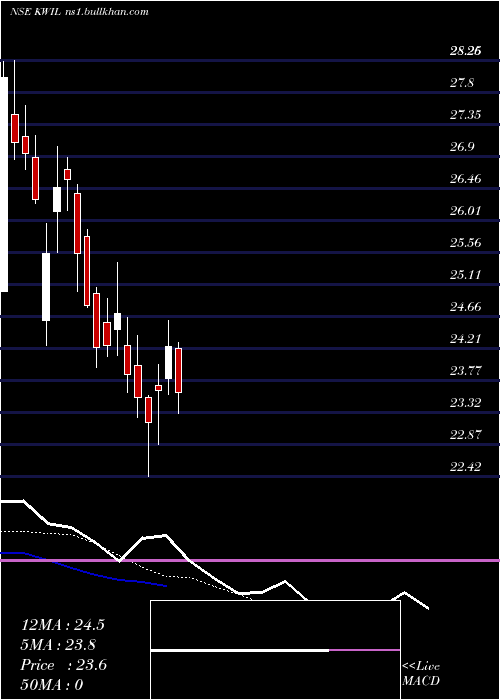The image size is (500, 700).
Task: Click the blue moving average line
Action: pos(83,572)
